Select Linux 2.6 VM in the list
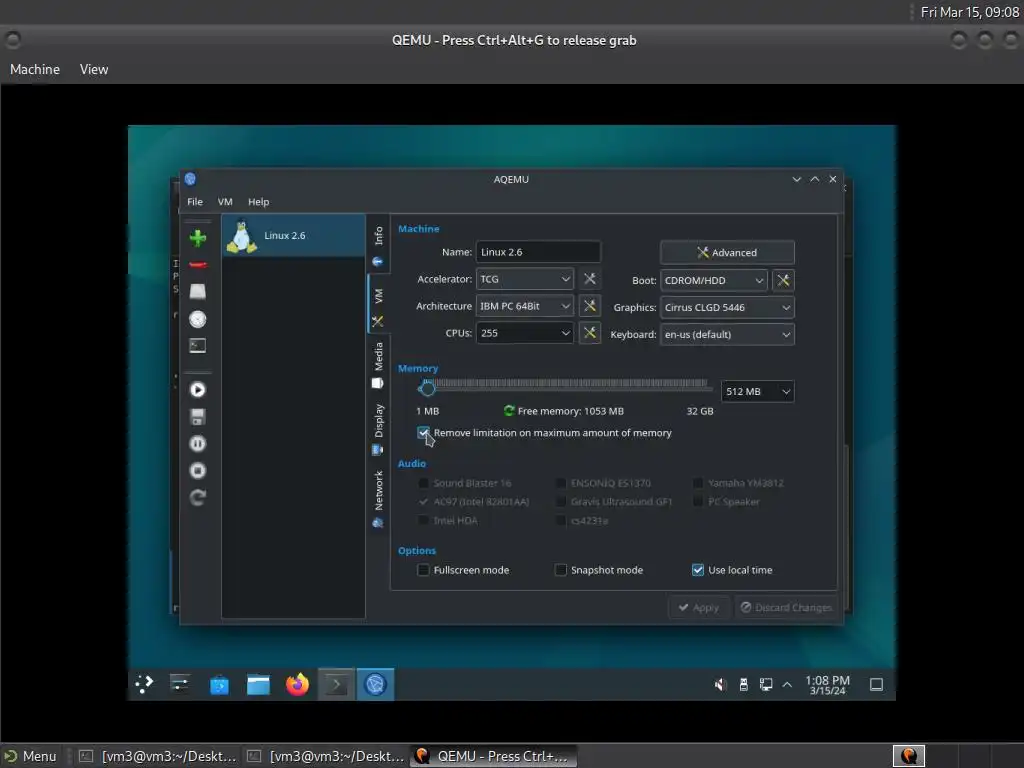 pos(293,235)
